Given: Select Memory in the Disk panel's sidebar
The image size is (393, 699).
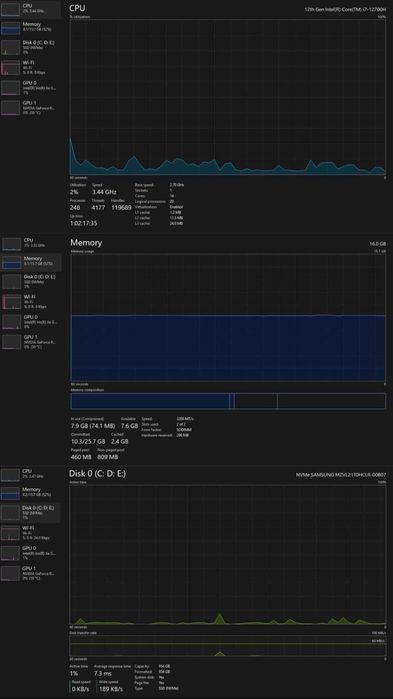Looking at the screenshot, I should coord(30,493).
